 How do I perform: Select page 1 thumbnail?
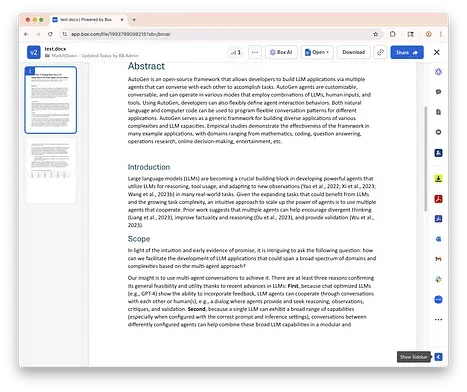pyautogui.click(x=50, y=100)
